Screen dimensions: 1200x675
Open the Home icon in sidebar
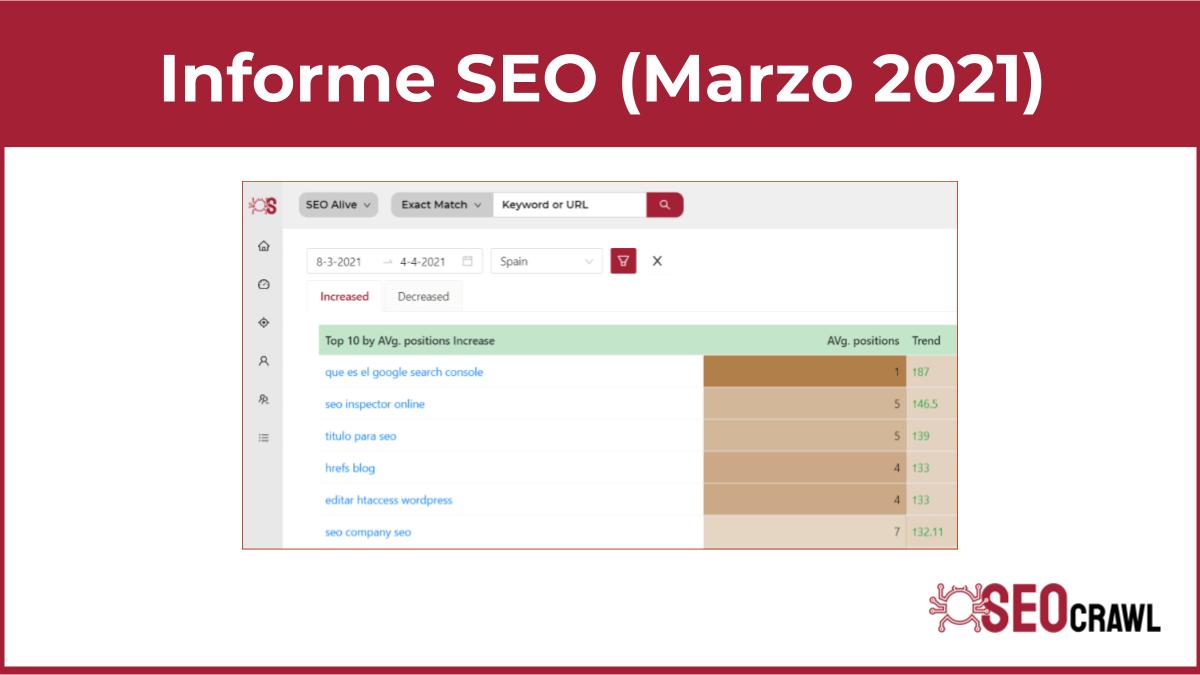(x=264, y=246)
